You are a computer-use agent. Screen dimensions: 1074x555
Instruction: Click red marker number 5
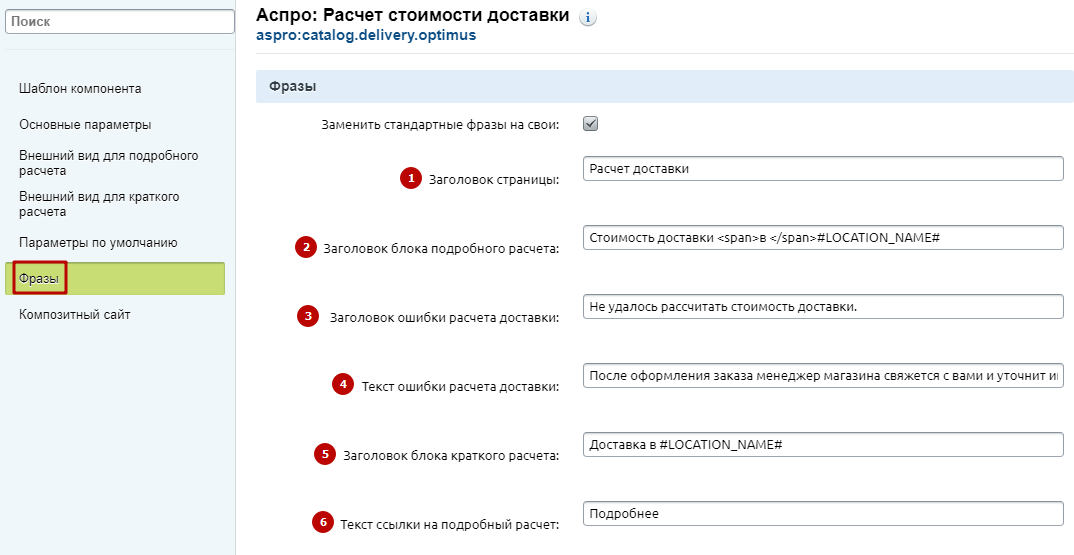tap(325, 454)
